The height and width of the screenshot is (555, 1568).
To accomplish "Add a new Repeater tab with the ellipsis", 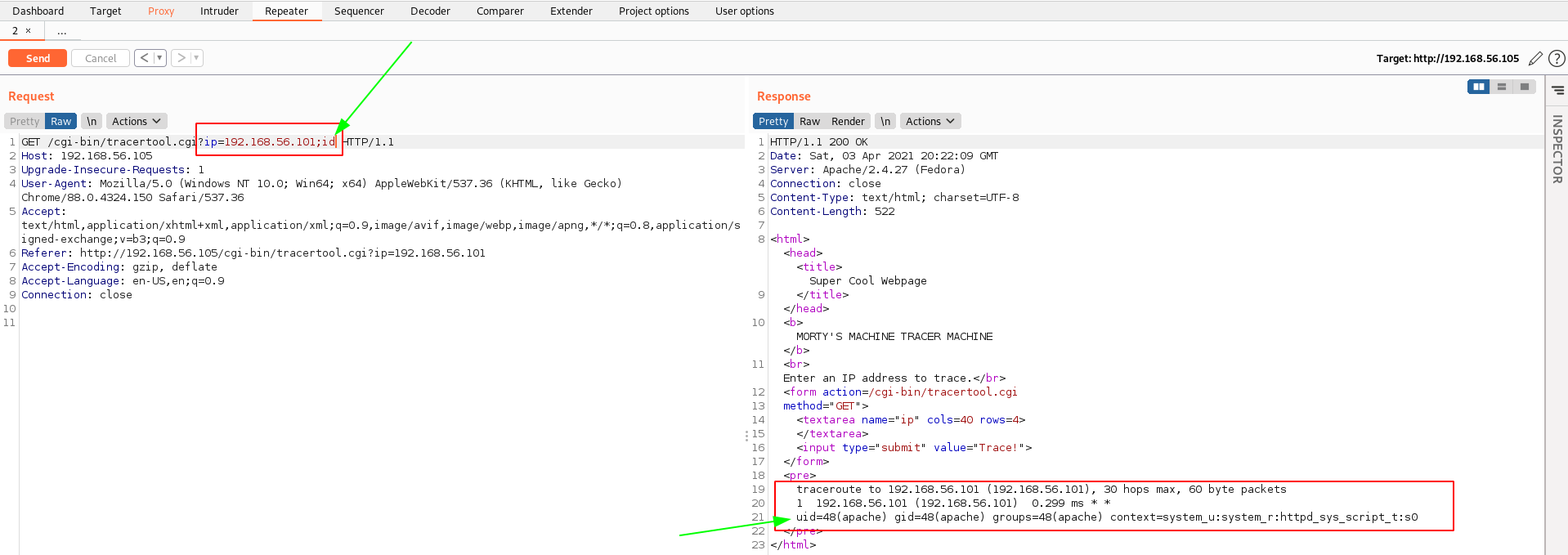I will tap(62, 31).
